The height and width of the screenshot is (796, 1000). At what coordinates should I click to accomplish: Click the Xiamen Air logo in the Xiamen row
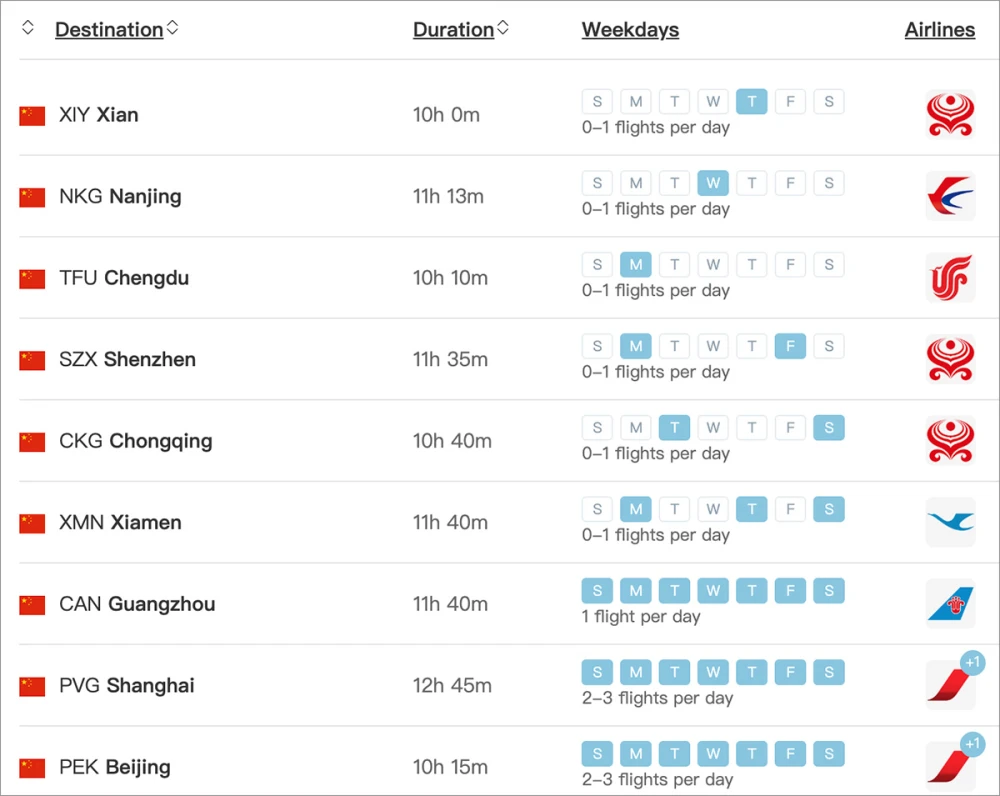tap(950, 522)
